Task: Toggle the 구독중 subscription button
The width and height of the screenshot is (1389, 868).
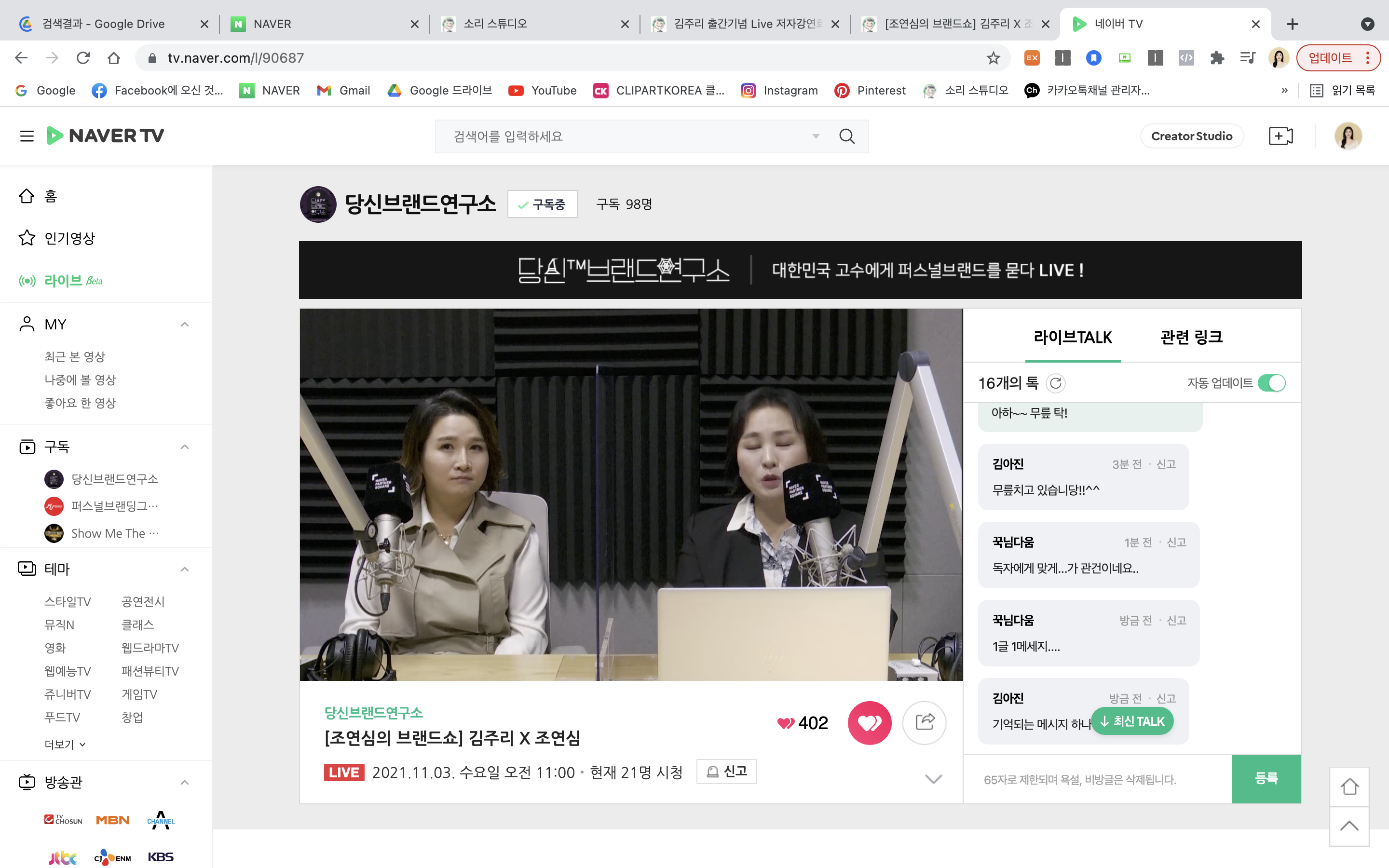Action: click(542, 204)
